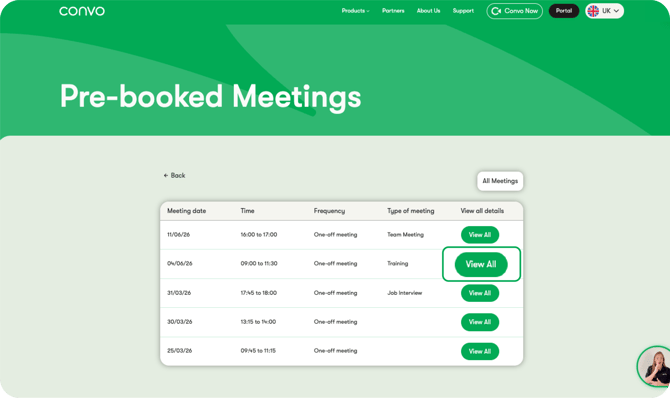Image resolution: width=670 pixels, height=398 pixels.
Task: Click the View all details column header
Action: coord(482,211)
